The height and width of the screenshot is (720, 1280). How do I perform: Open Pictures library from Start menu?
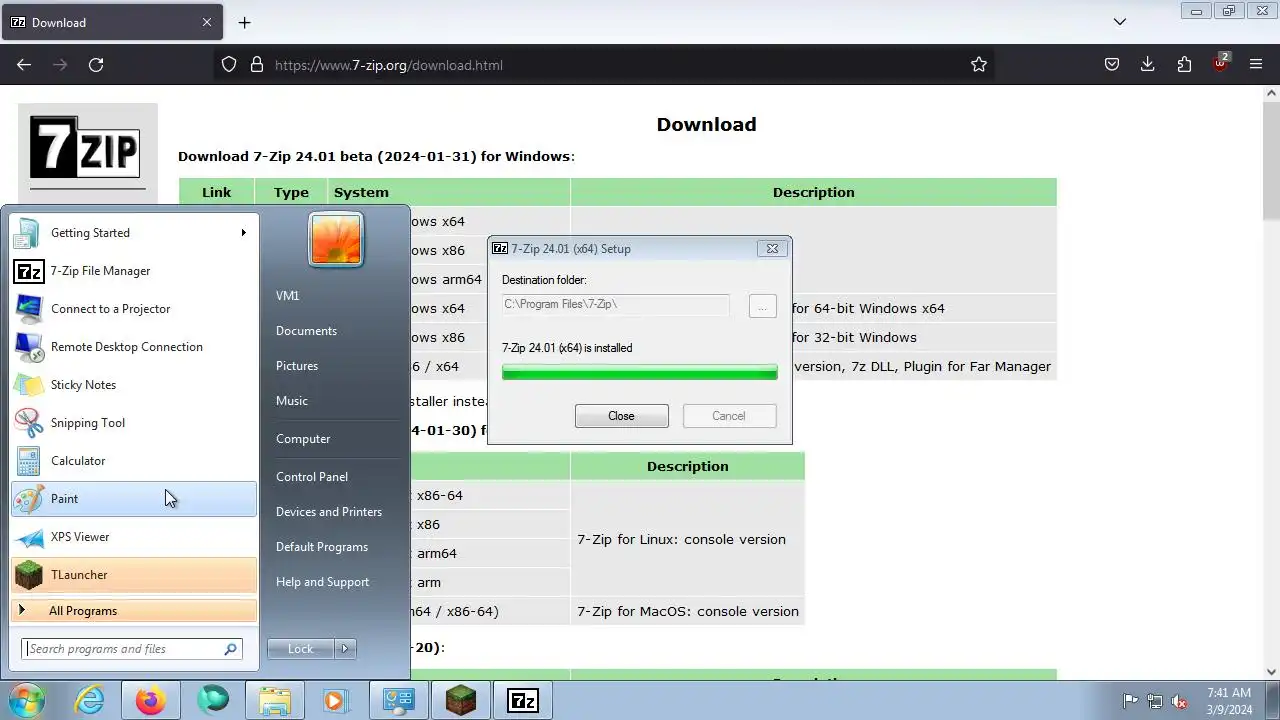click(297, 366)
